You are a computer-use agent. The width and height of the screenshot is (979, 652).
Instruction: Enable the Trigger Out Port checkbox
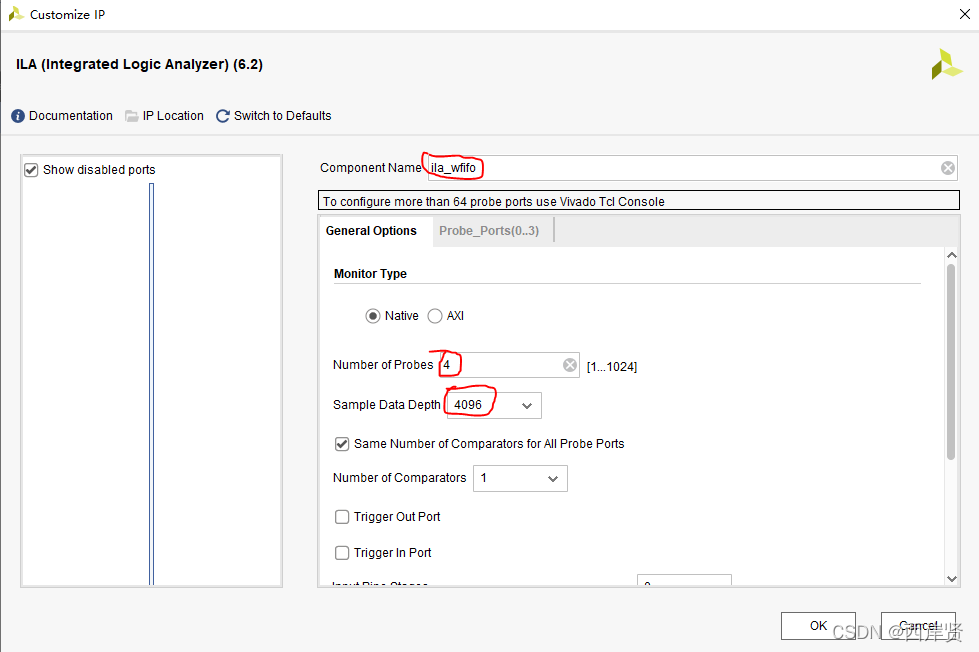pos(342,517)
